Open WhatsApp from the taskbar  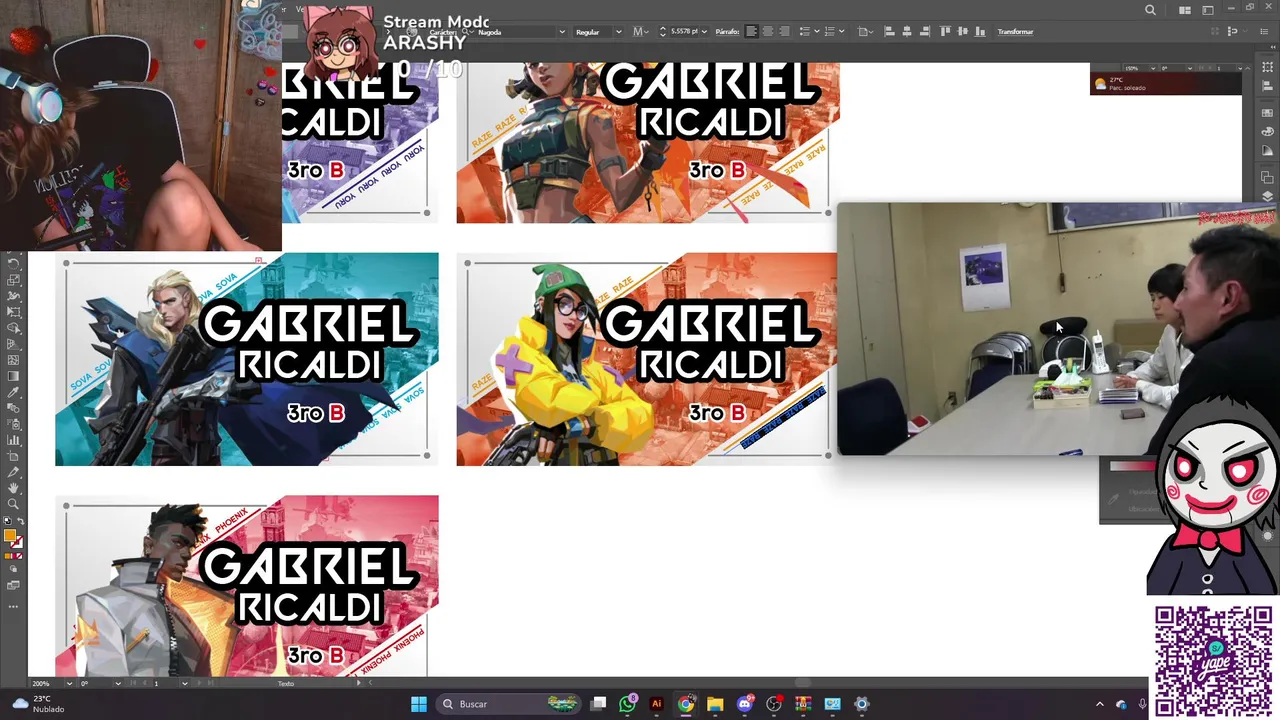[x=627, y=704]
